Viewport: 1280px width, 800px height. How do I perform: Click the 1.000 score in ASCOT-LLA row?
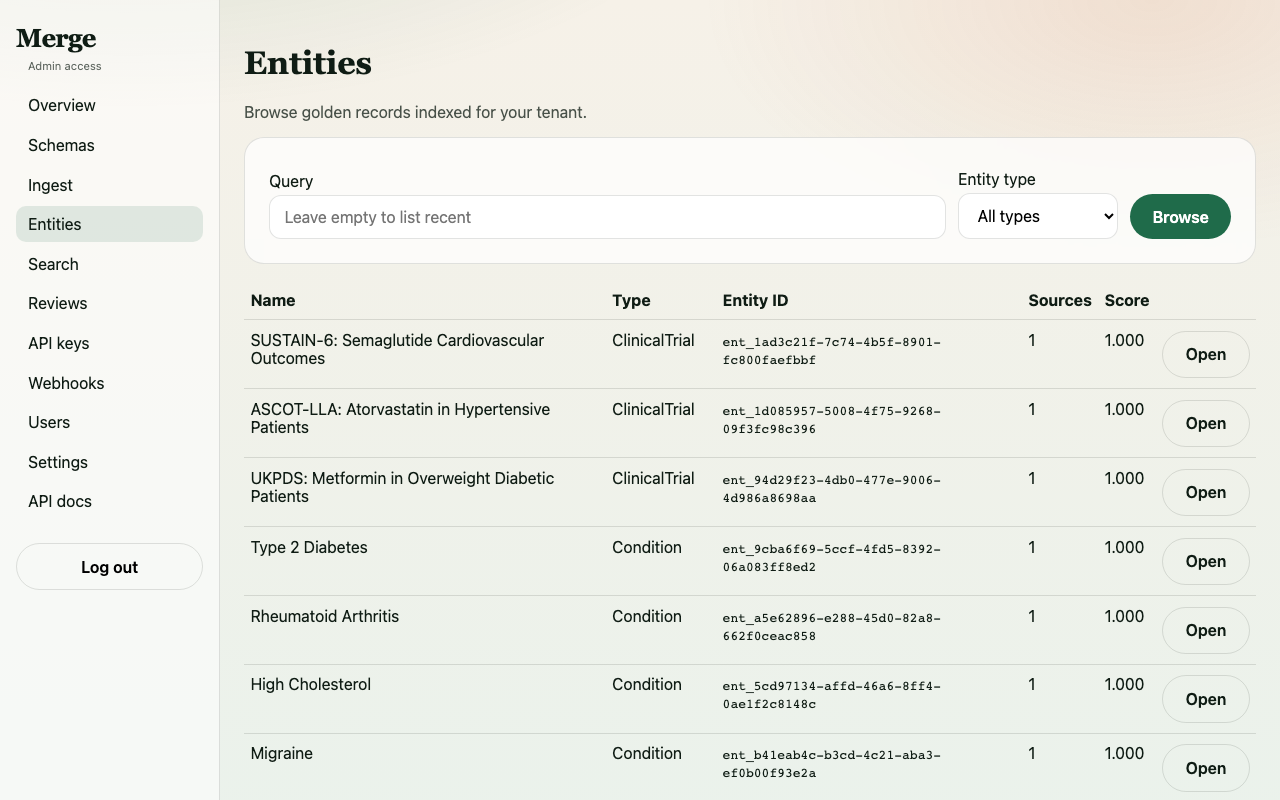(x=1124, y=409)
